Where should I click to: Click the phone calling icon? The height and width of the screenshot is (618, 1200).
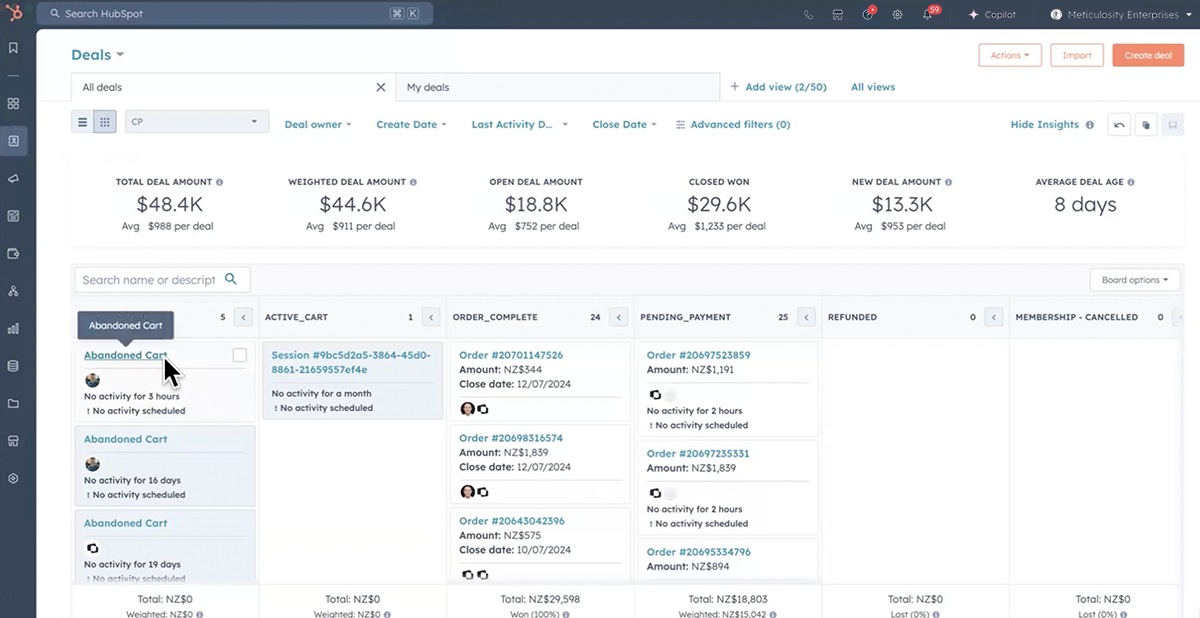(x=808, y=15)
